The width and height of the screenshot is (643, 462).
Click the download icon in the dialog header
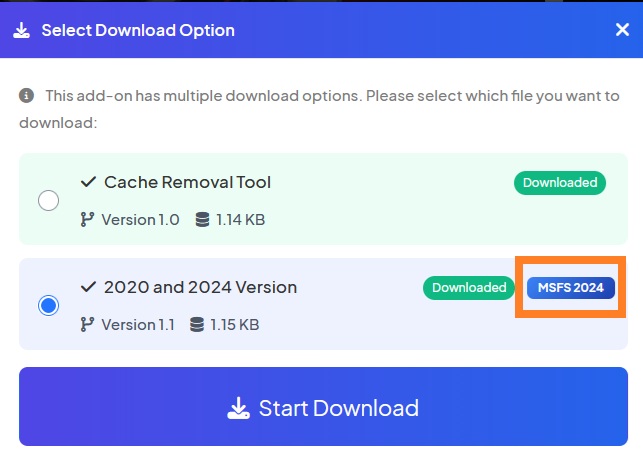pyautogui.click(x=22, y=30)
